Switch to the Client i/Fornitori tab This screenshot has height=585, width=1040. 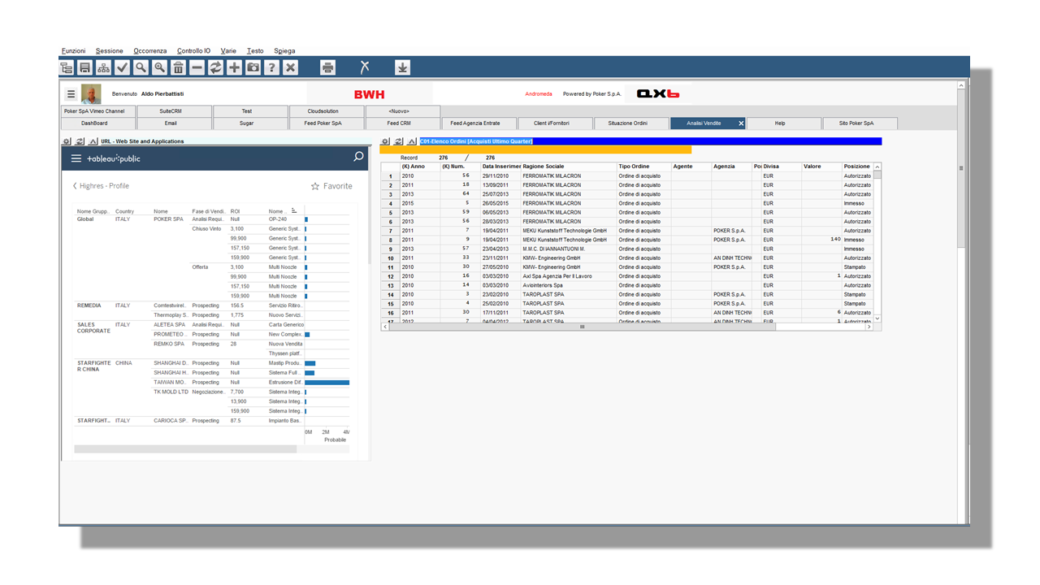click(x=554, y=123)
